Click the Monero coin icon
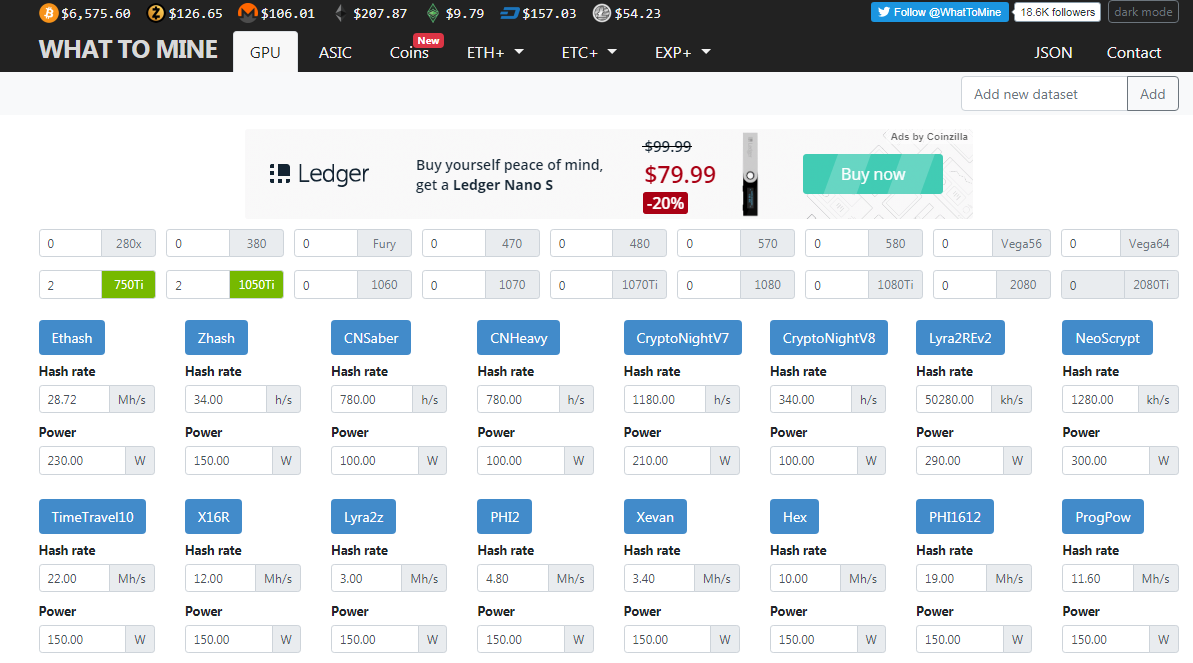Image resolution: width=1193 pixels, height=663 pixels. [x=247, y=13]
